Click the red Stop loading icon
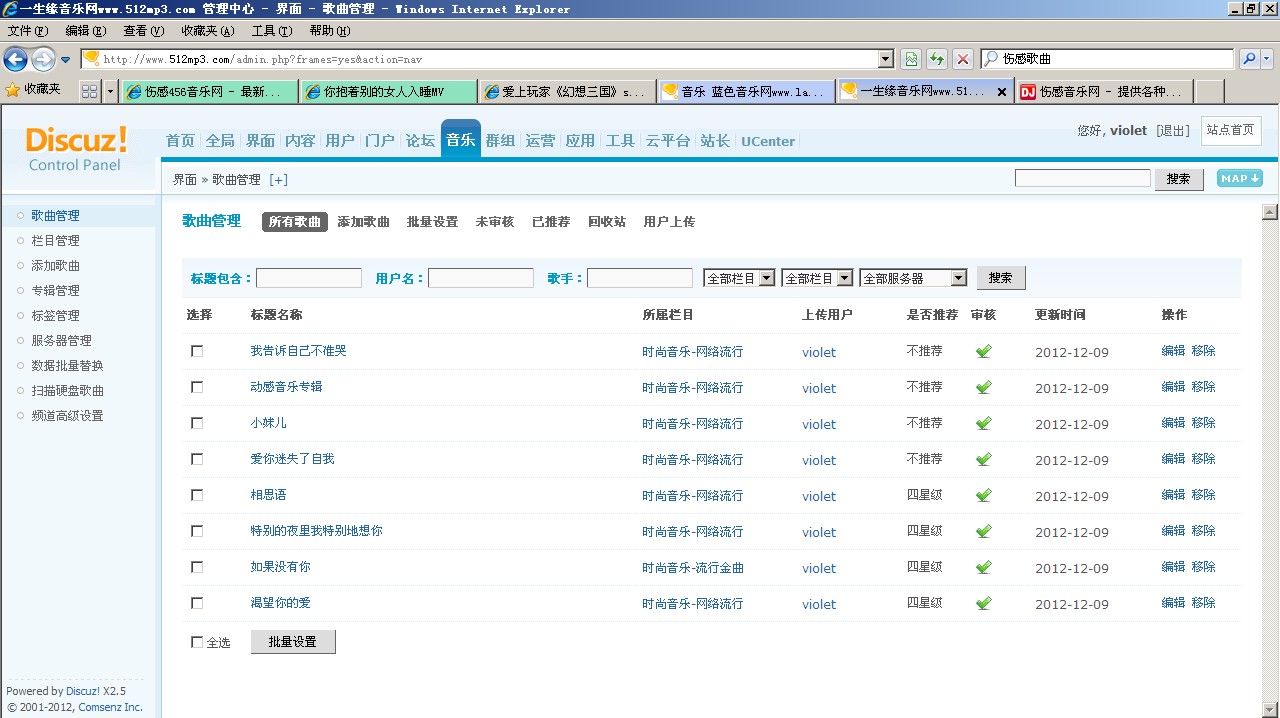Screen dimensions: 1280x718 (x=962, y=59)
